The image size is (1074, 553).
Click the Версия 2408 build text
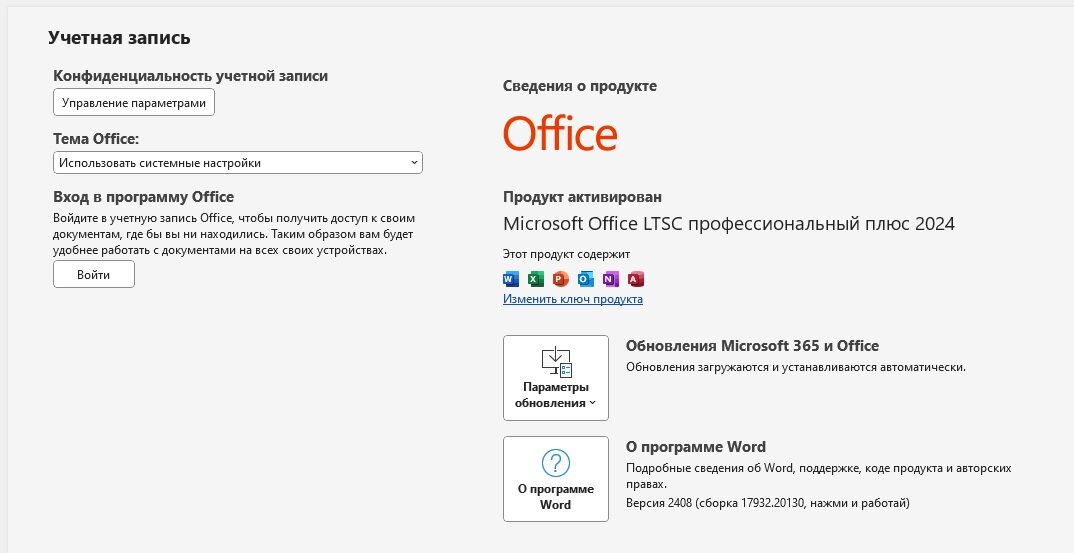coord(768,503)
